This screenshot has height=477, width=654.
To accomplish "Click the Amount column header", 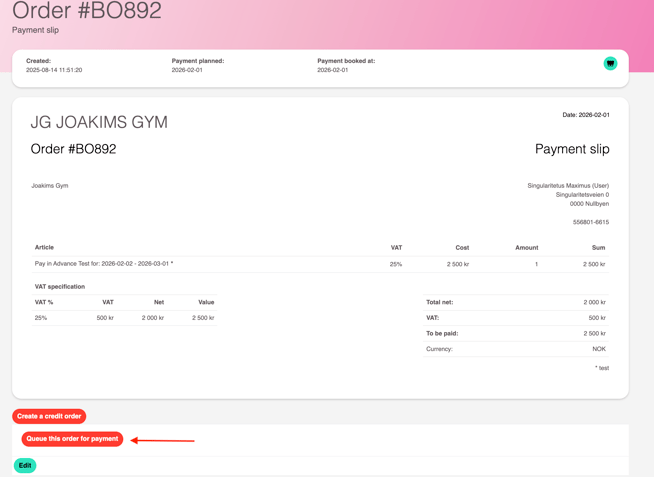I will [x=526, y=247].
